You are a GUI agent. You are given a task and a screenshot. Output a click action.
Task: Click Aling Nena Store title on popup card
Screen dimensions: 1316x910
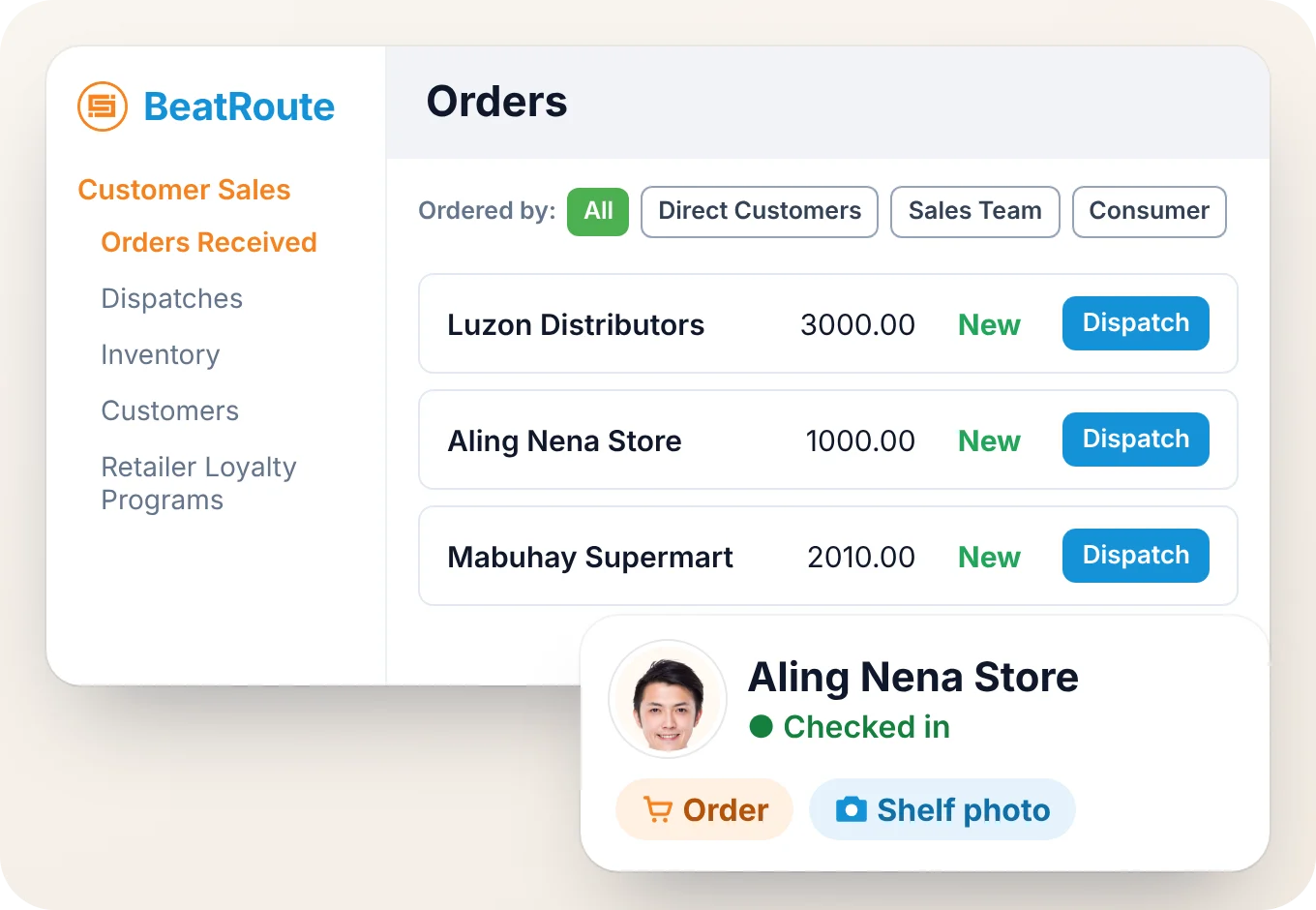tap(913, 677)
